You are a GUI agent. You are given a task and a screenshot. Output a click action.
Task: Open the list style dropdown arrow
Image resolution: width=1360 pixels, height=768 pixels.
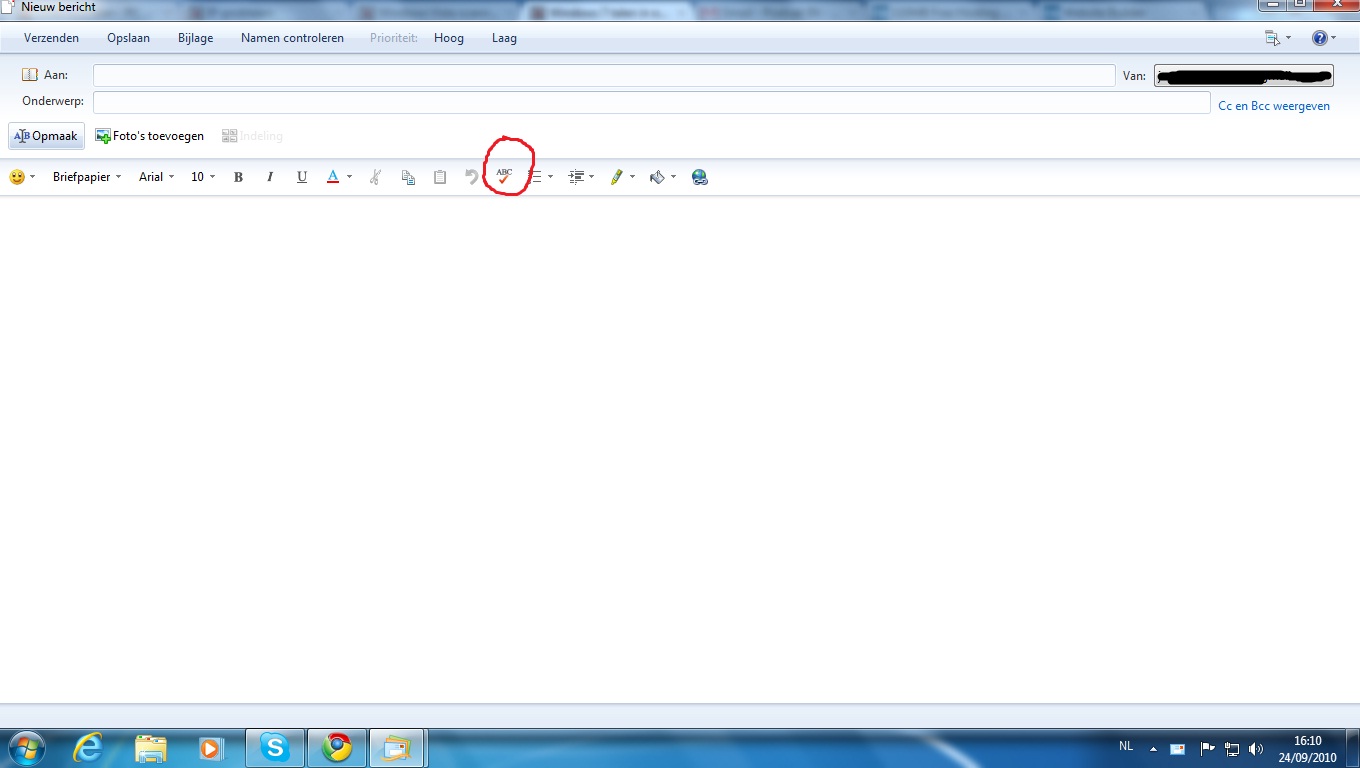tap(550, 177)
